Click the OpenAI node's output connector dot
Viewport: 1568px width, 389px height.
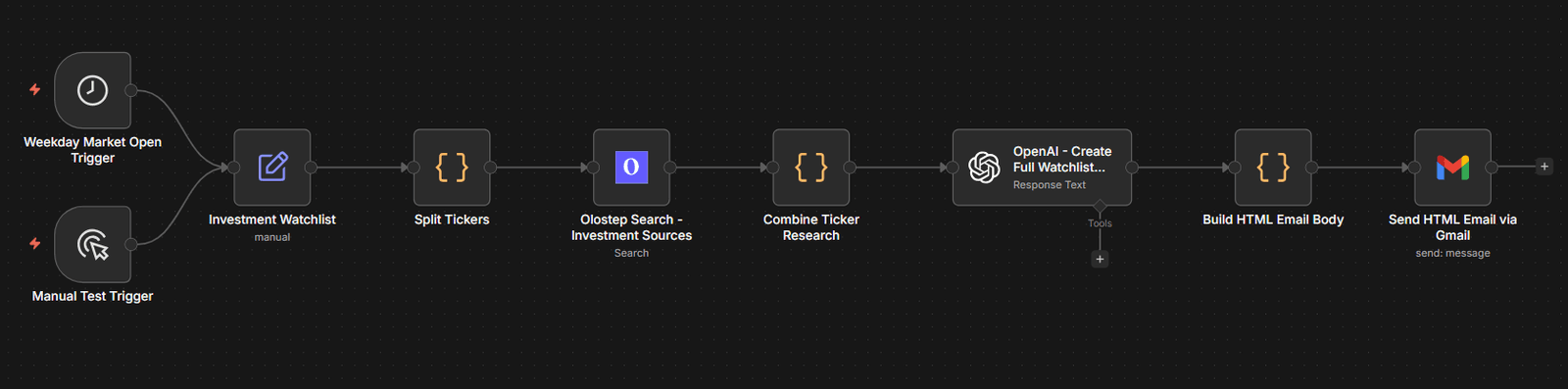click(x=1132, y=168)
